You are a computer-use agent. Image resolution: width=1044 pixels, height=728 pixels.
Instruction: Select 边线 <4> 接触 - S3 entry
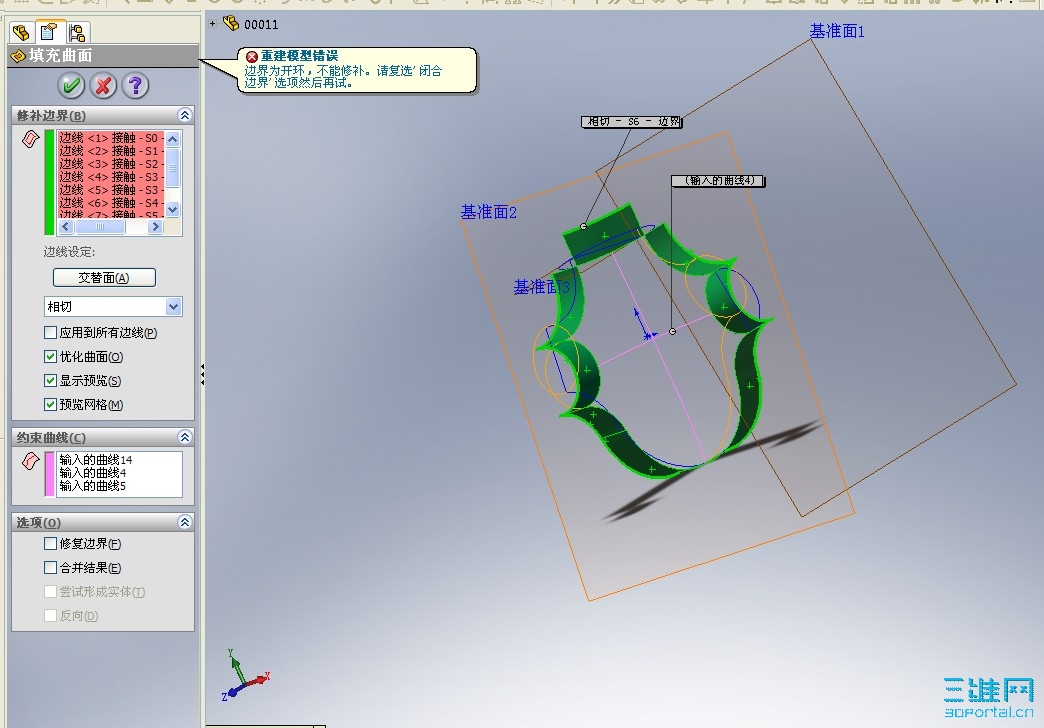[x=111, y=177]
